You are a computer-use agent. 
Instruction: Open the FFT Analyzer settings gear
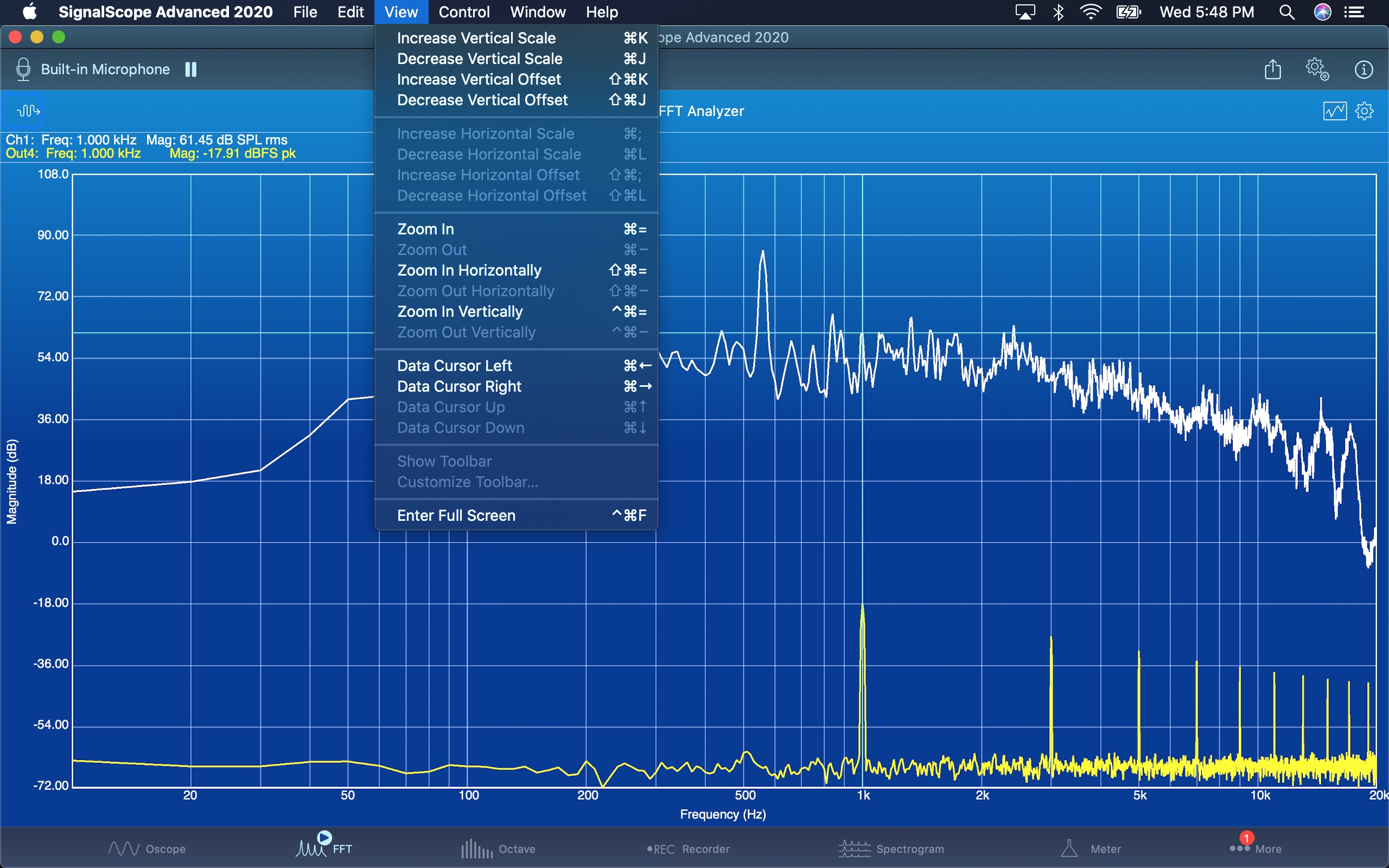[1365, 111]
